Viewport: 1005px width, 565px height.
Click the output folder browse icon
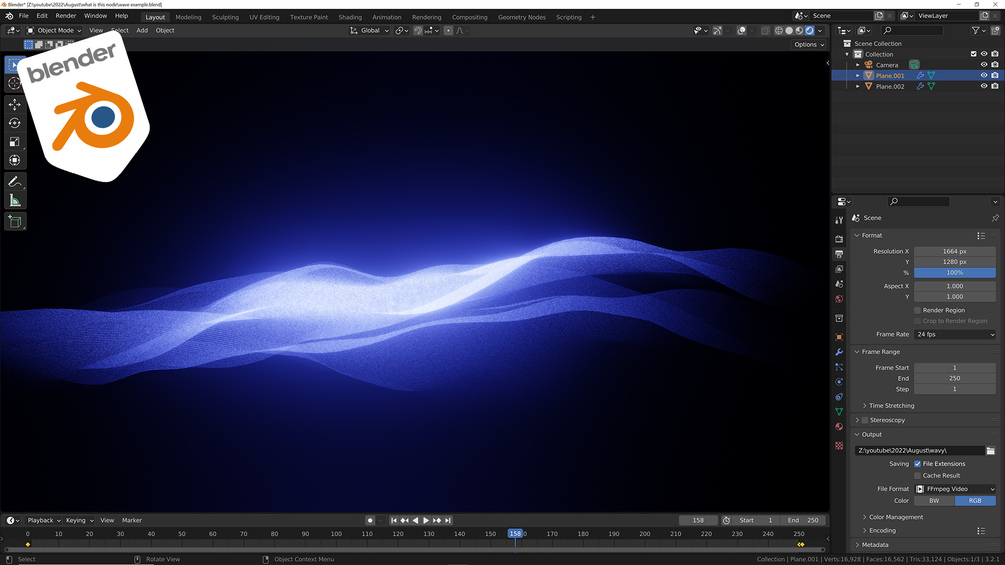pyautogui.click(x=990, y=450)
